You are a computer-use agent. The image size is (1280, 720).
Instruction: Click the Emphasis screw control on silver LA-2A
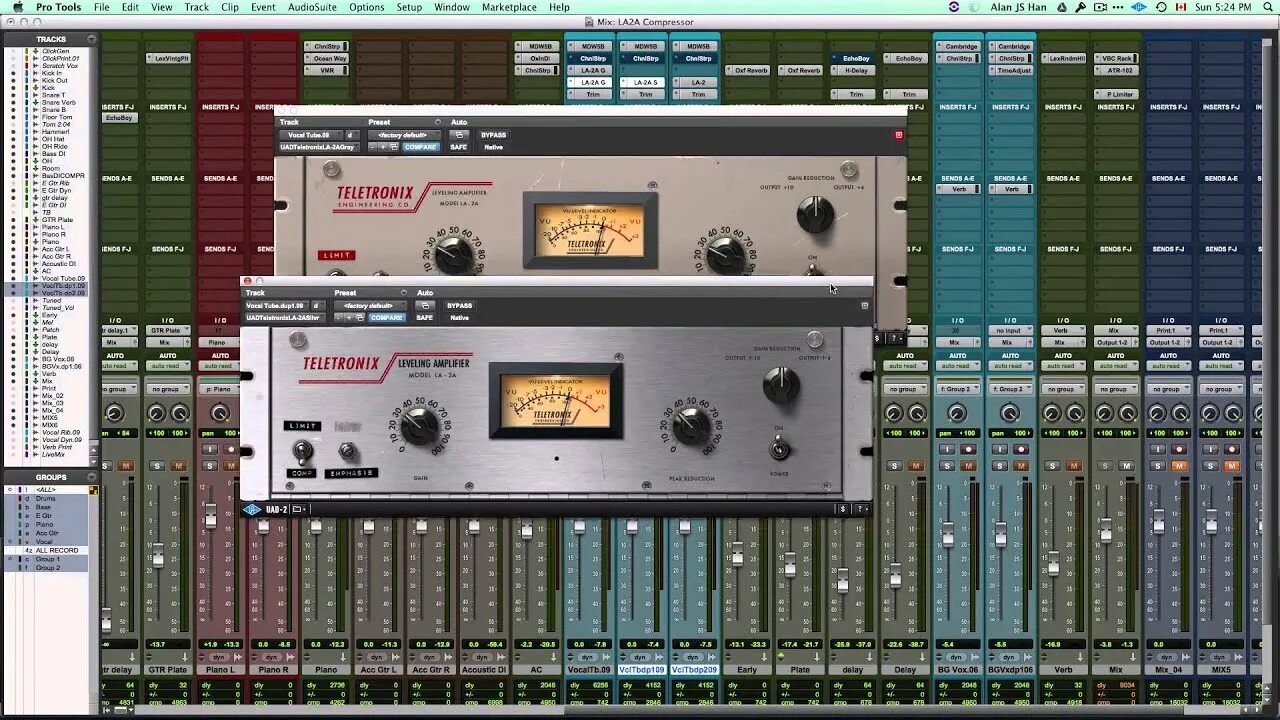coord(347,451)
